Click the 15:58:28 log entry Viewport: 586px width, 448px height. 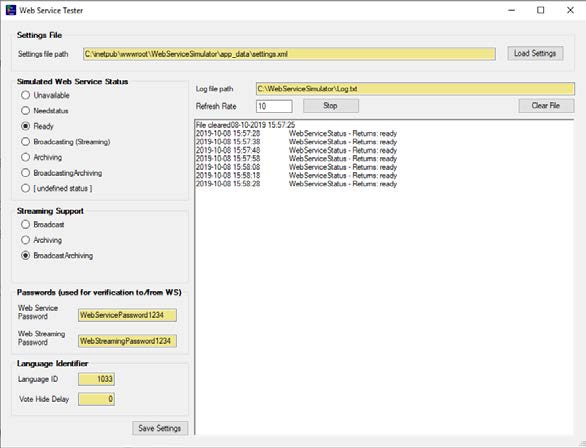[x=296, y=184]
